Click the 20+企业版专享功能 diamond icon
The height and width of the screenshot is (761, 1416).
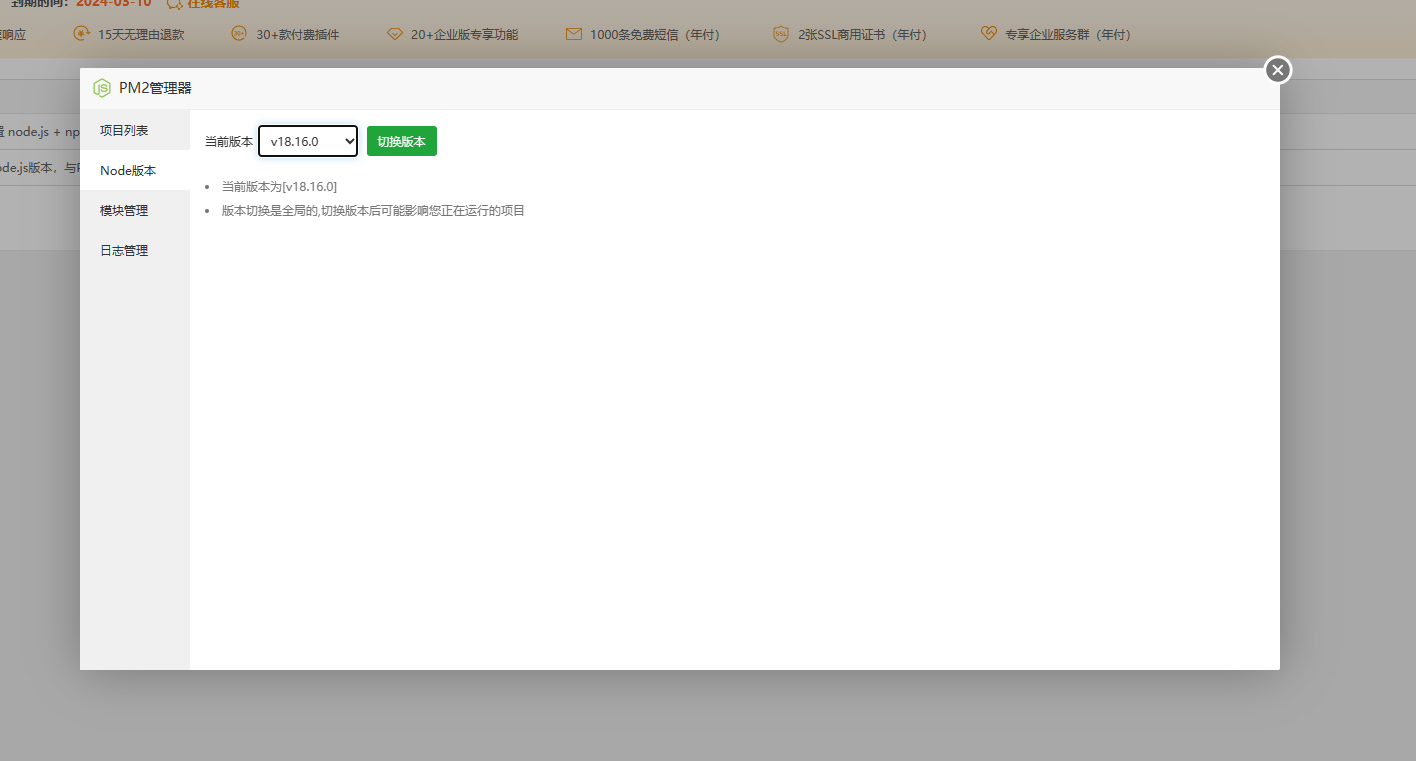click(395, 34)
